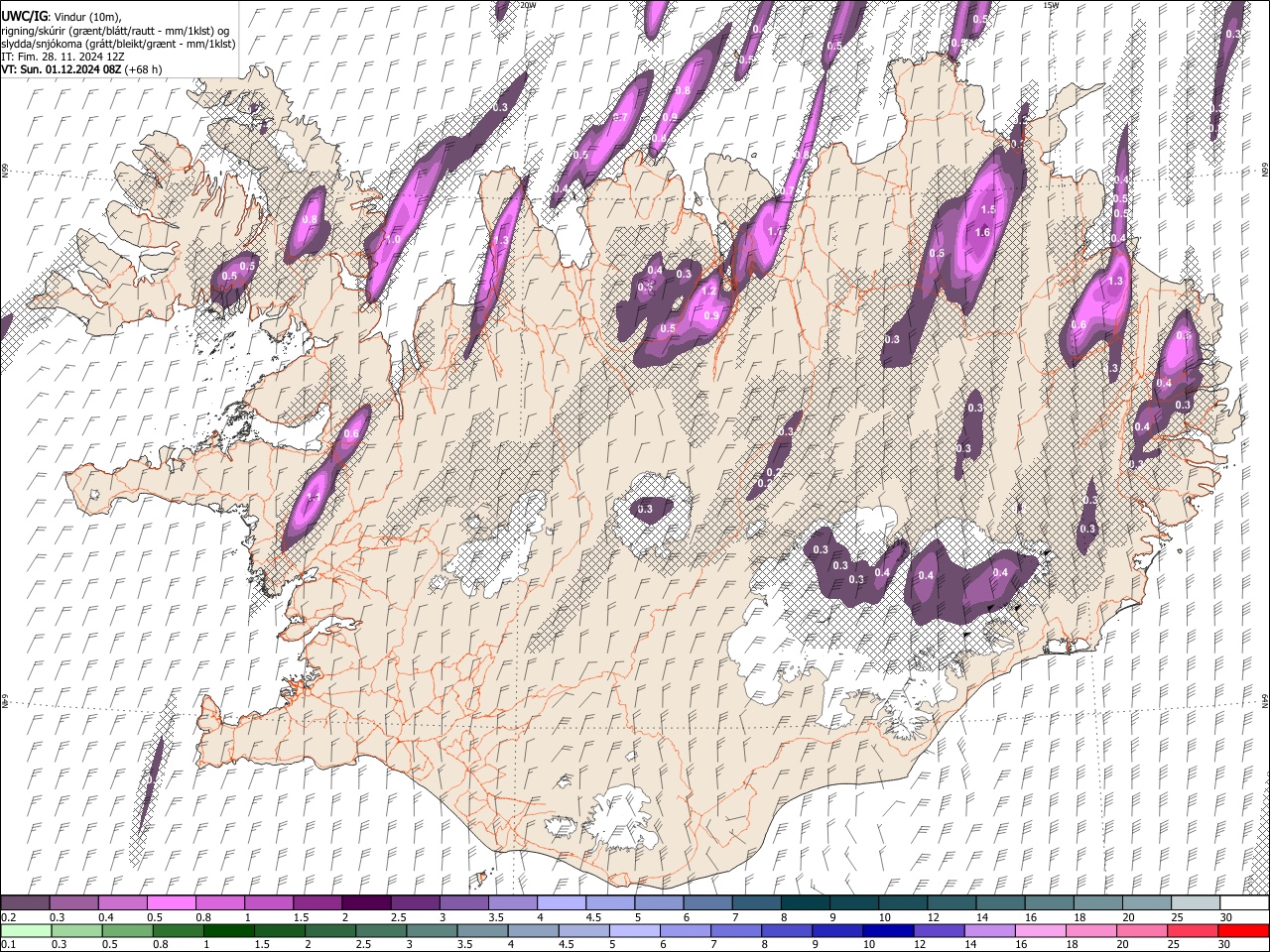Pick the bright pink upper swatch between 0.5 and 0.8
Viewport: 1270px width, 952px height.
pos(171,902)
